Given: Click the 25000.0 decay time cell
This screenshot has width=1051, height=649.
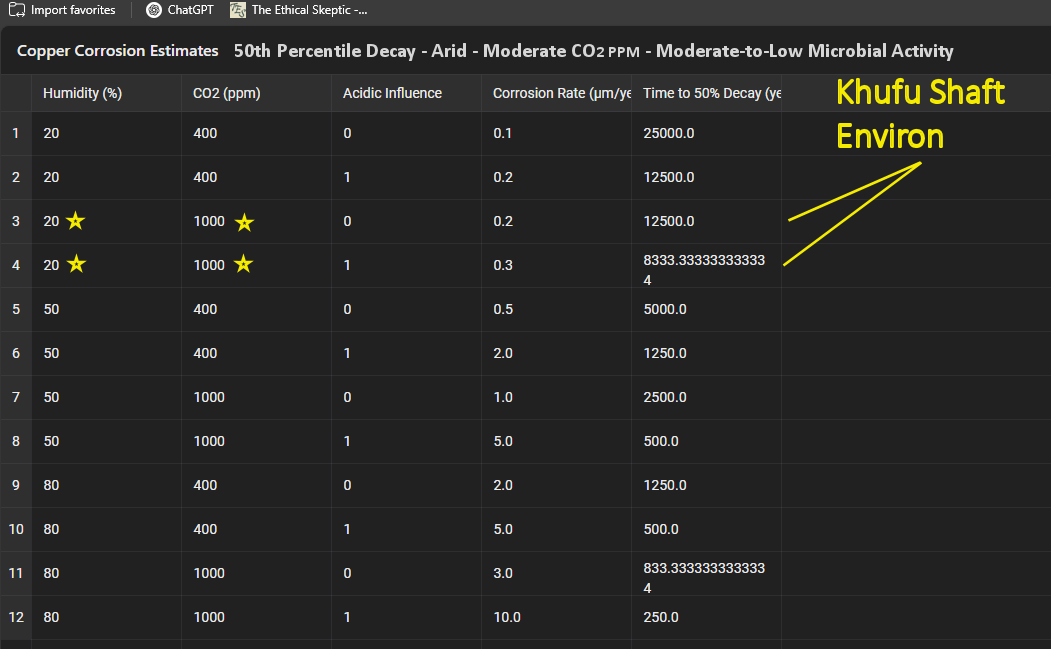Looking at the screenshot, I should click(669, 133).
